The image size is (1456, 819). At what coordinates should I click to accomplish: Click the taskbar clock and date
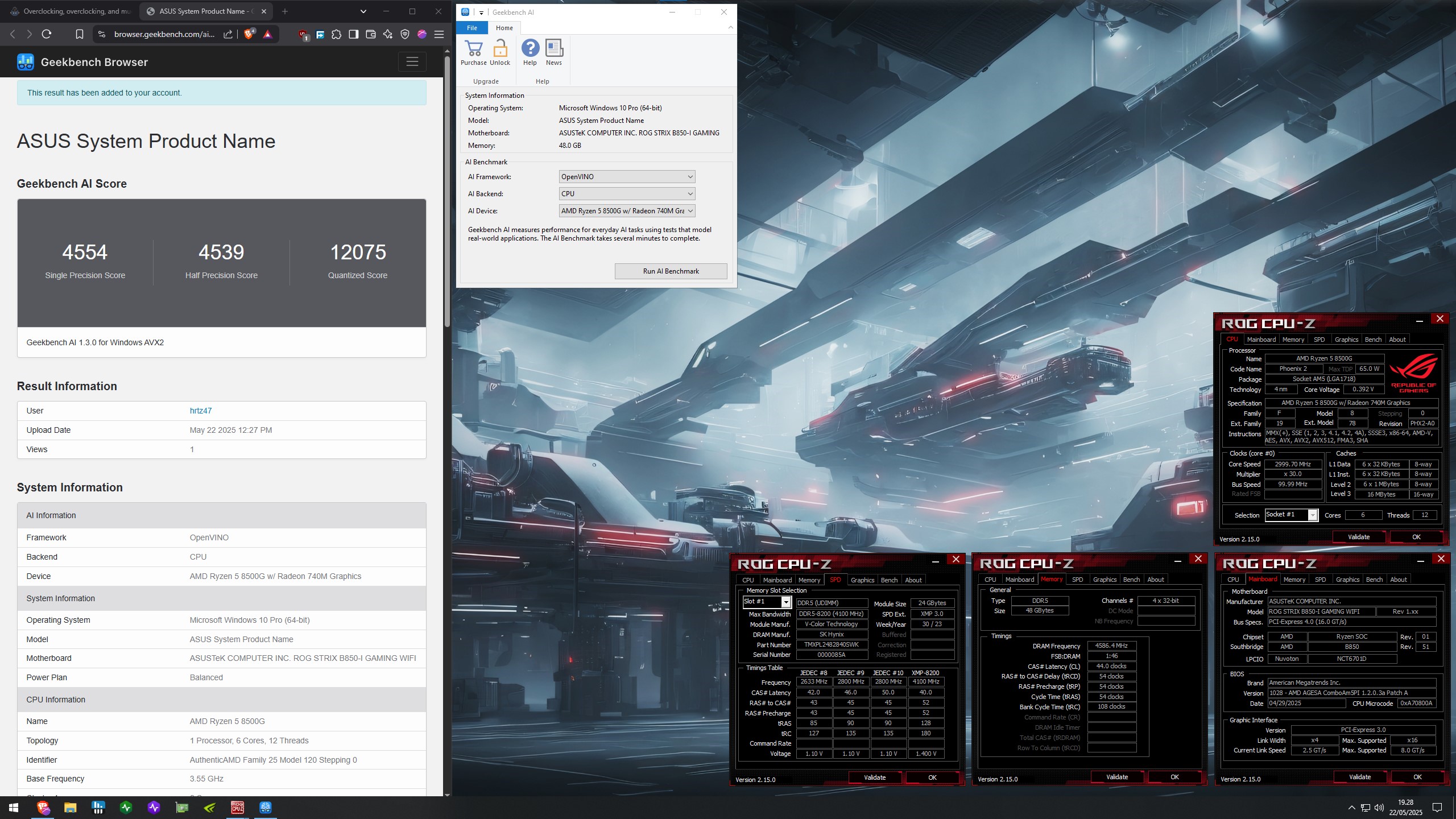tap(1405, 808)
